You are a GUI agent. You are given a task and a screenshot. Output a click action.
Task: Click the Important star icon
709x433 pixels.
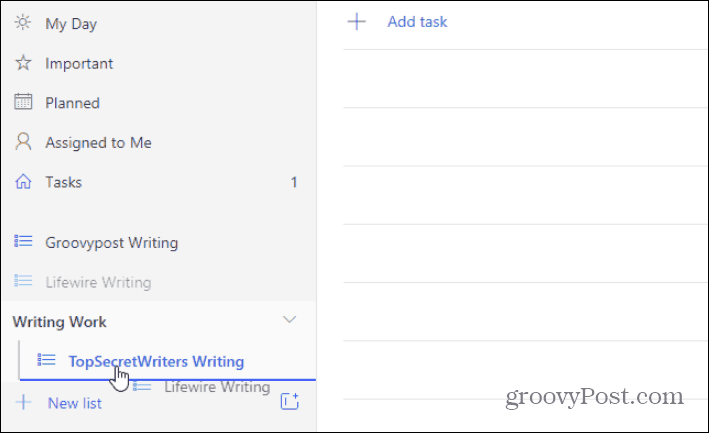tap(23, 63)
